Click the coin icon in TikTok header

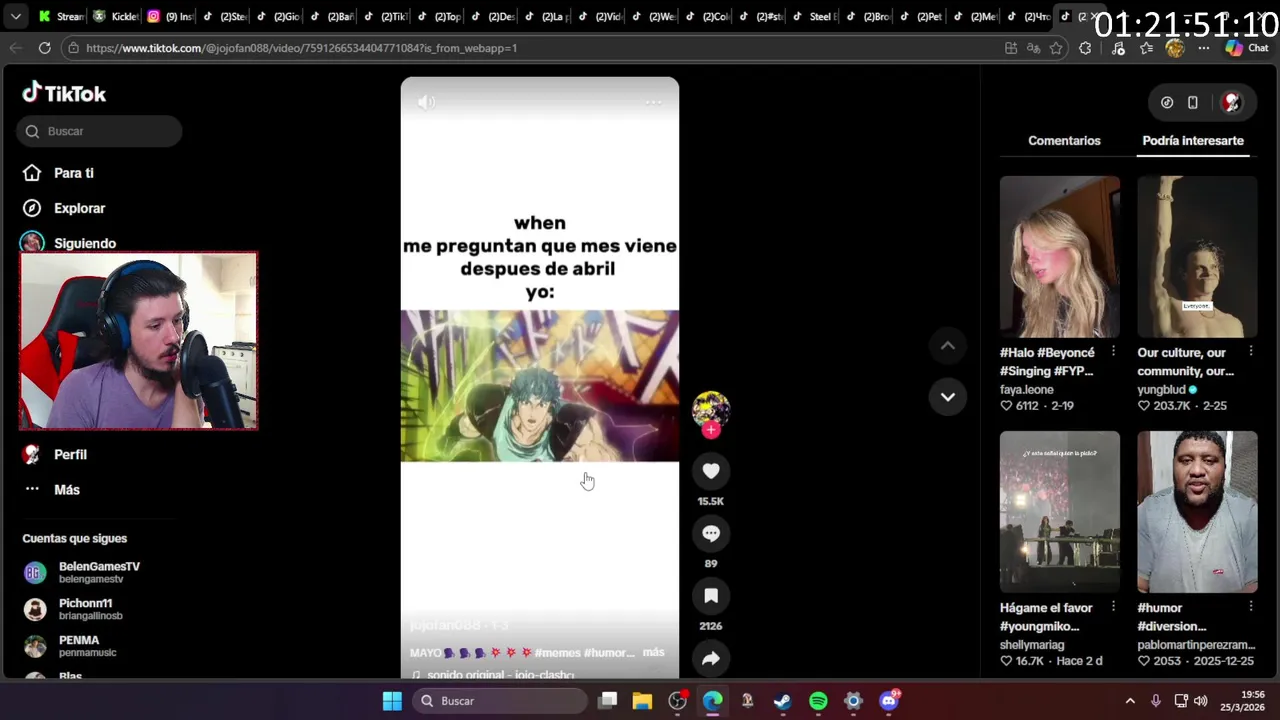(1167, 102)
